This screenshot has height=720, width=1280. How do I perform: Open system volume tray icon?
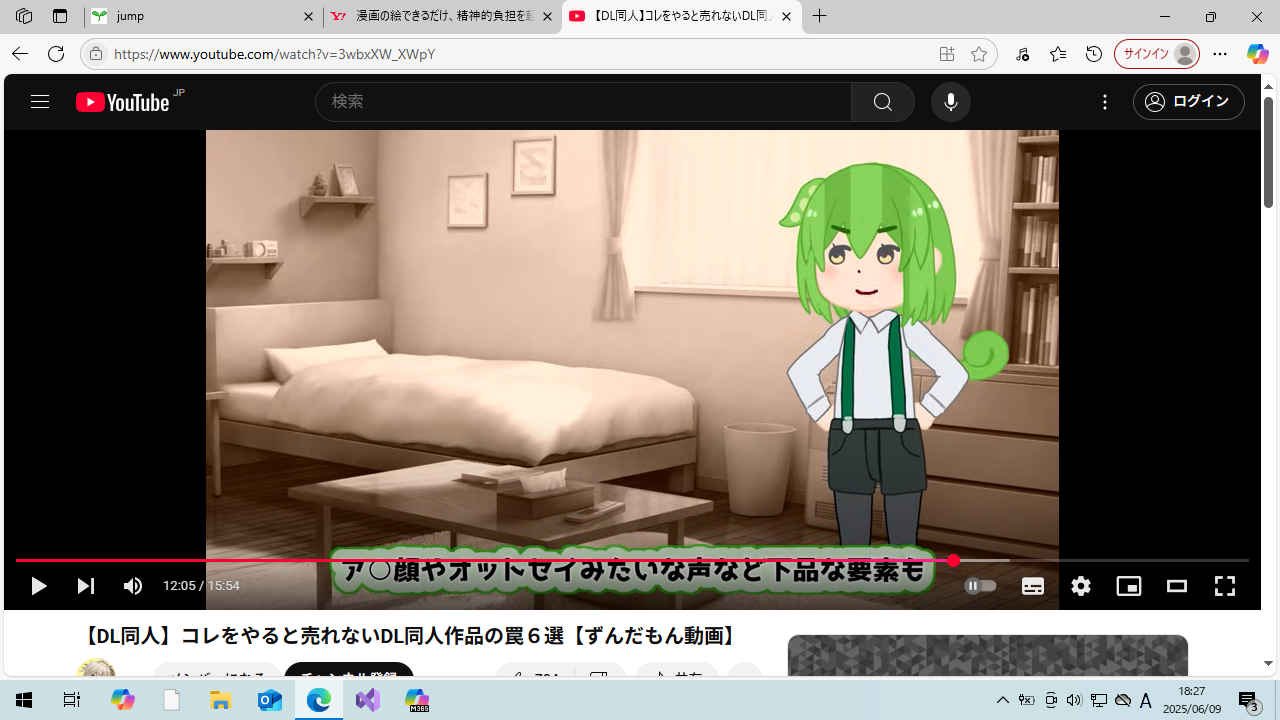1074,700
